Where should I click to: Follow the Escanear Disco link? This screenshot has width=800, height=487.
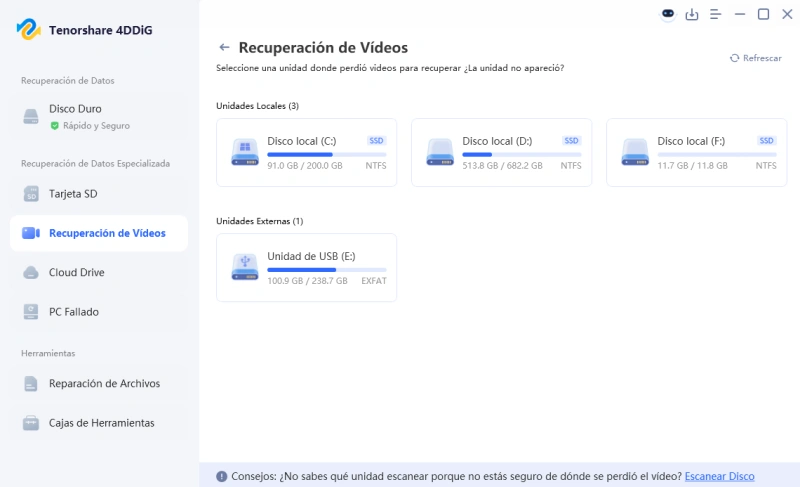pyautogui.click(x=719, y=476)
